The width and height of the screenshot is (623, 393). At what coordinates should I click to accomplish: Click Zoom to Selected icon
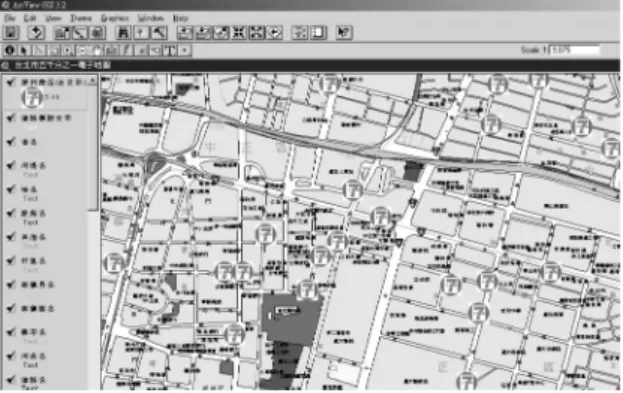[221, 33]
